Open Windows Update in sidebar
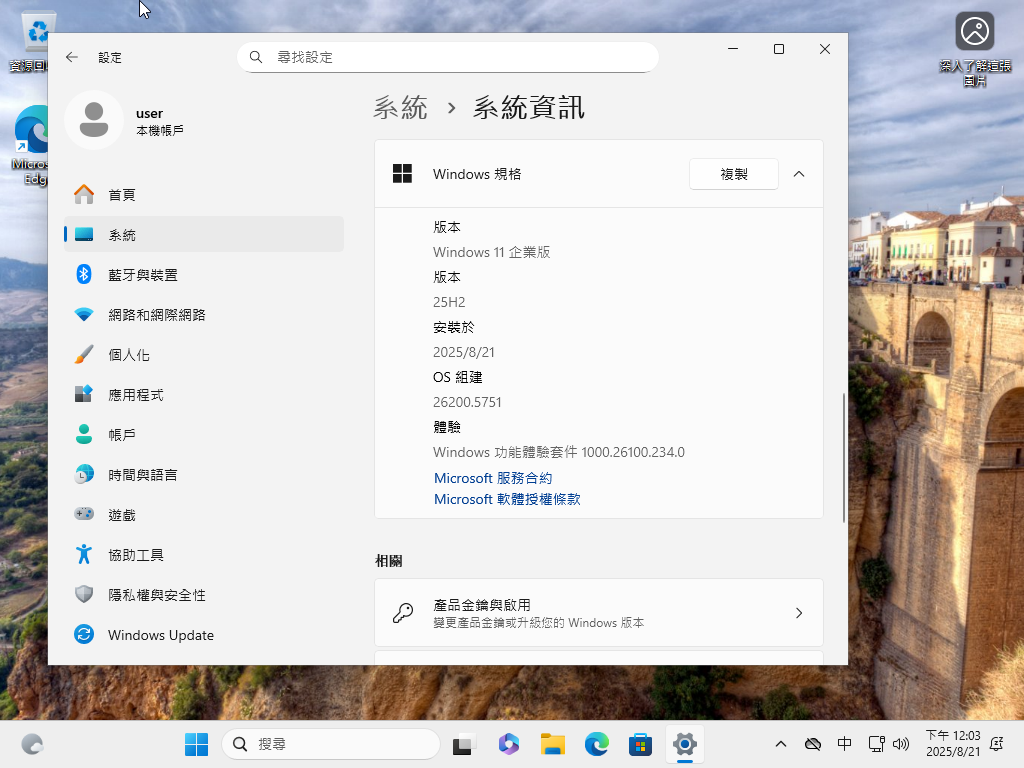Screen dimensions: 1024x768 [160, 635]
